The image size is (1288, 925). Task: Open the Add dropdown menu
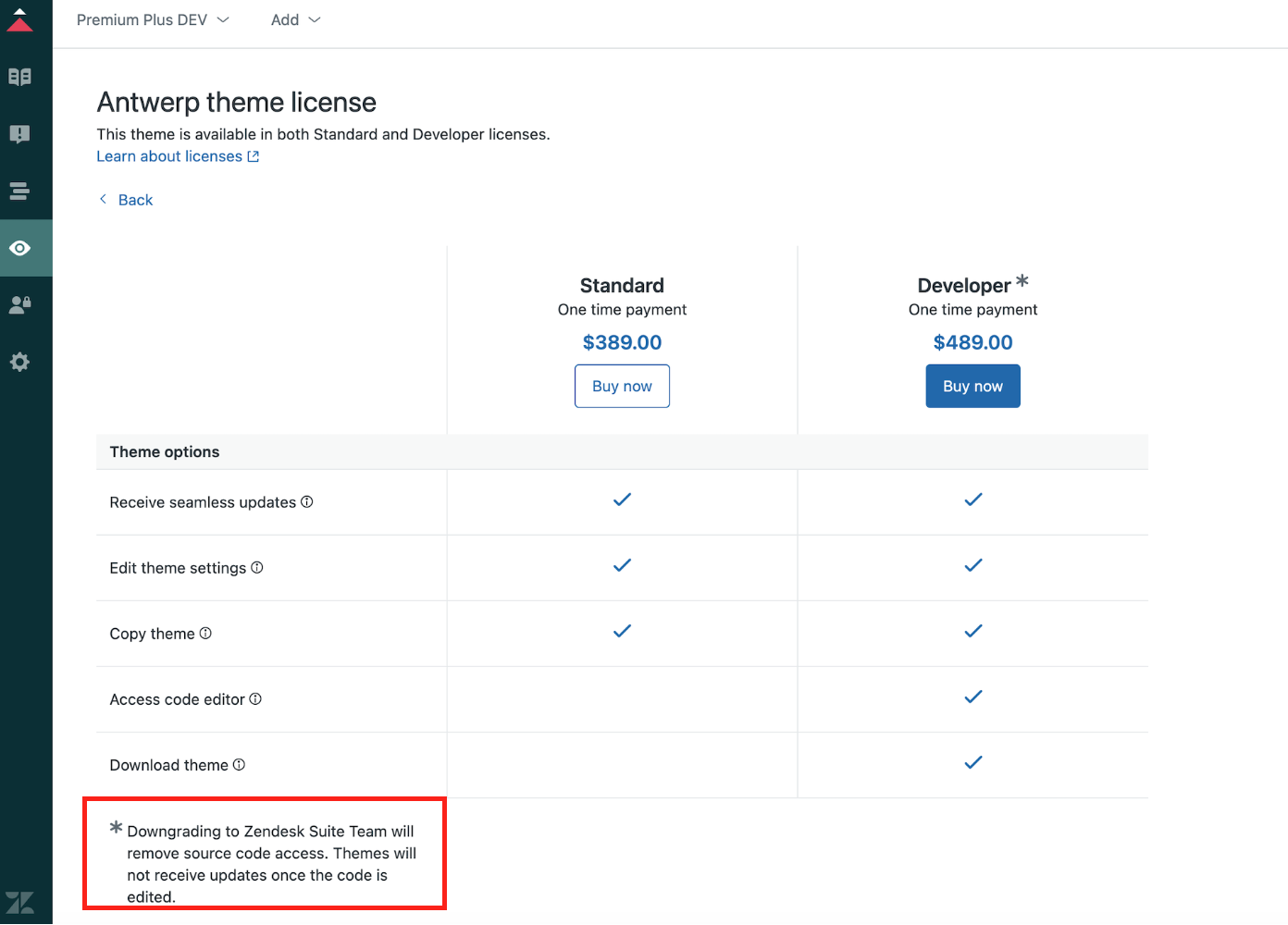(295, 20)
